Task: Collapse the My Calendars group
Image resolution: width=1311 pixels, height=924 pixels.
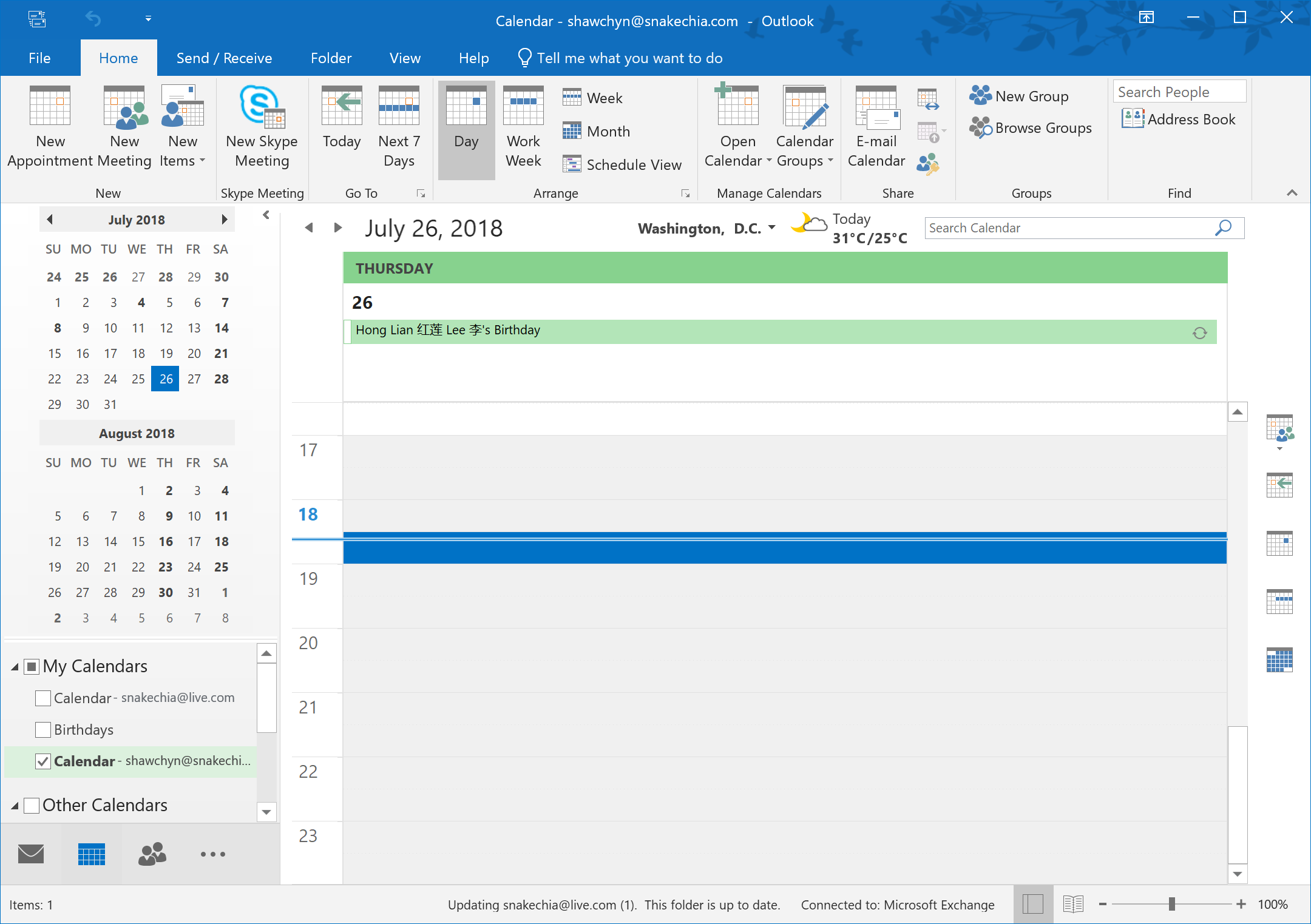Action: coord(15,667)
